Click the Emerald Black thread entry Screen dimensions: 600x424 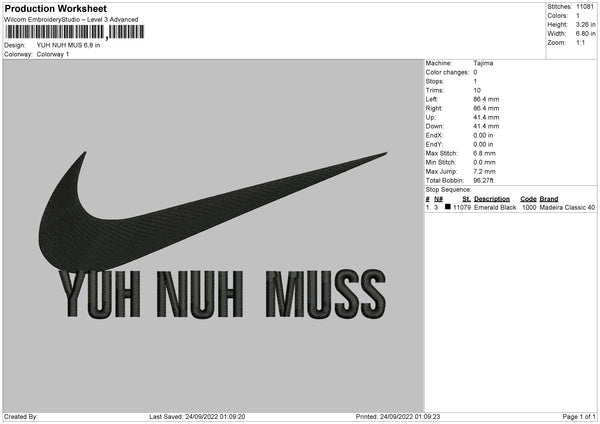[x=495, y=207]
